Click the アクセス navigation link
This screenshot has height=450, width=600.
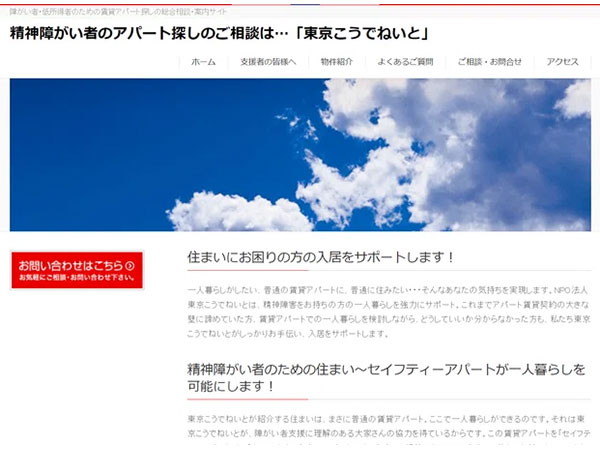tap(562, 61)
